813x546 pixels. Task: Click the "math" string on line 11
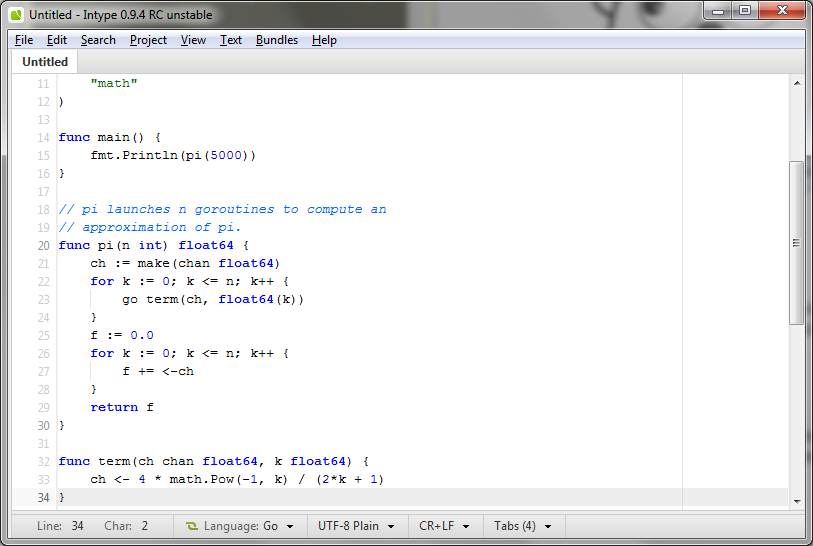point(114,83)
